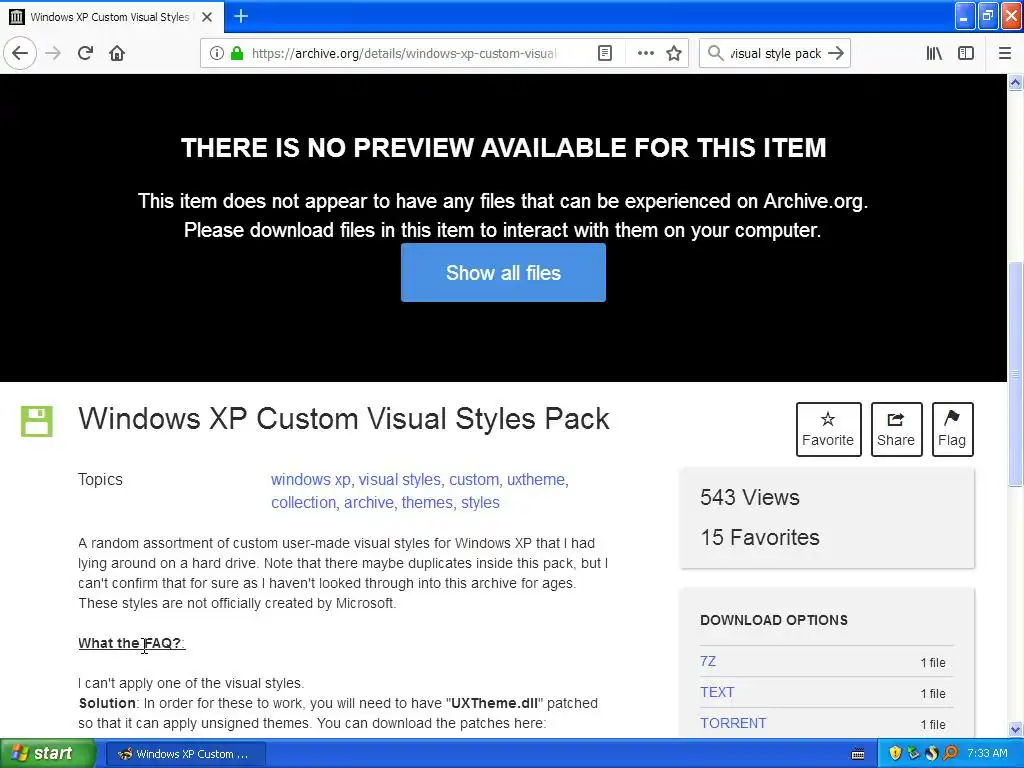Click the search magnifier icon
The image size is (1024, 768).
point(716,54)
